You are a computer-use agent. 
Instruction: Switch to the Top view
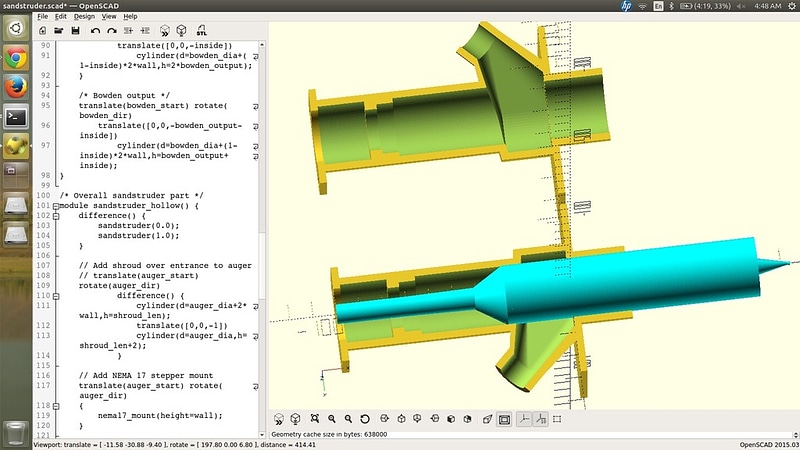401,419
